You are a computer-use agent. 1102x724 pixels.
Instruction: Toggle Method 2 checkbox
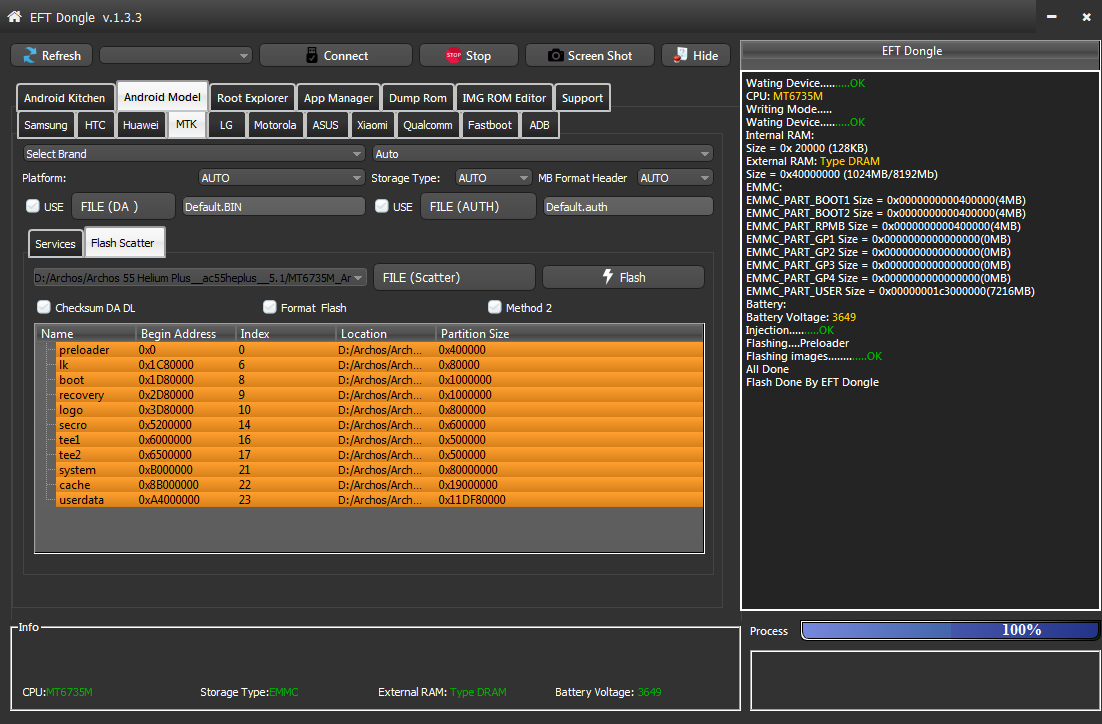495,307
